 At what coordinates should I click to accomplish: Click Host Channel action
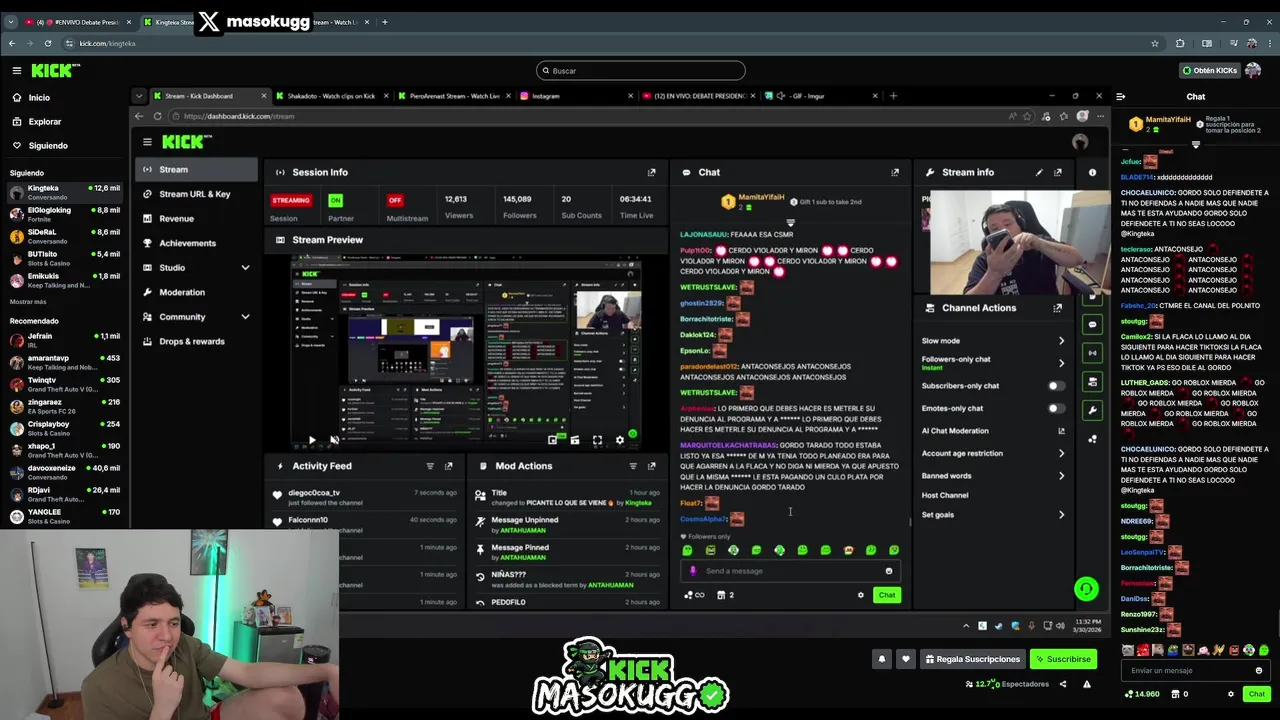(x=945, y=495)
